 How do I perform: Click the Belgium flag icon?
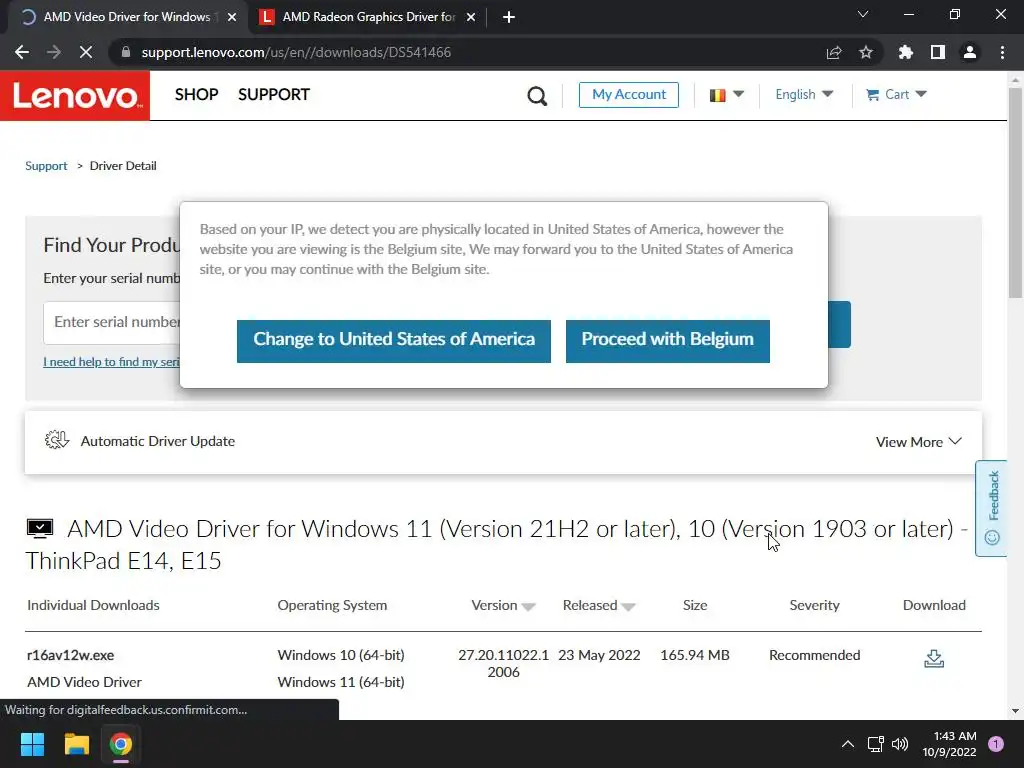[x=718, y=95]
